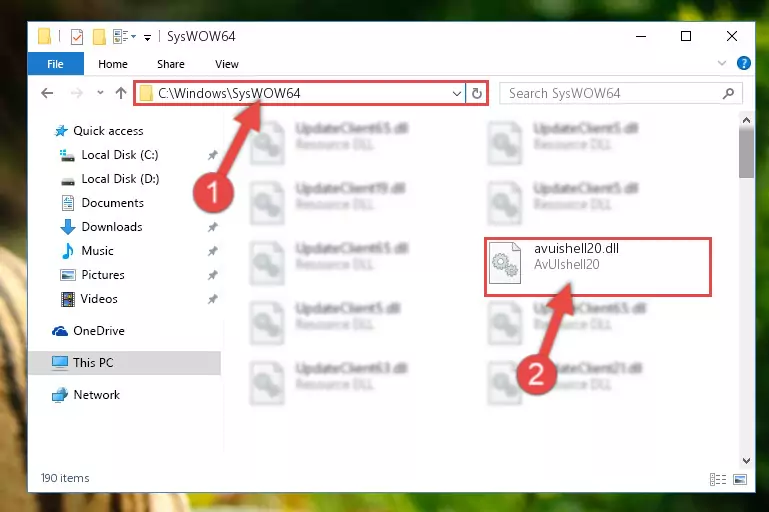The image size is (769, 512).
Task: Select Quick access in navigation pane
Action: click(x=108, y=131)
